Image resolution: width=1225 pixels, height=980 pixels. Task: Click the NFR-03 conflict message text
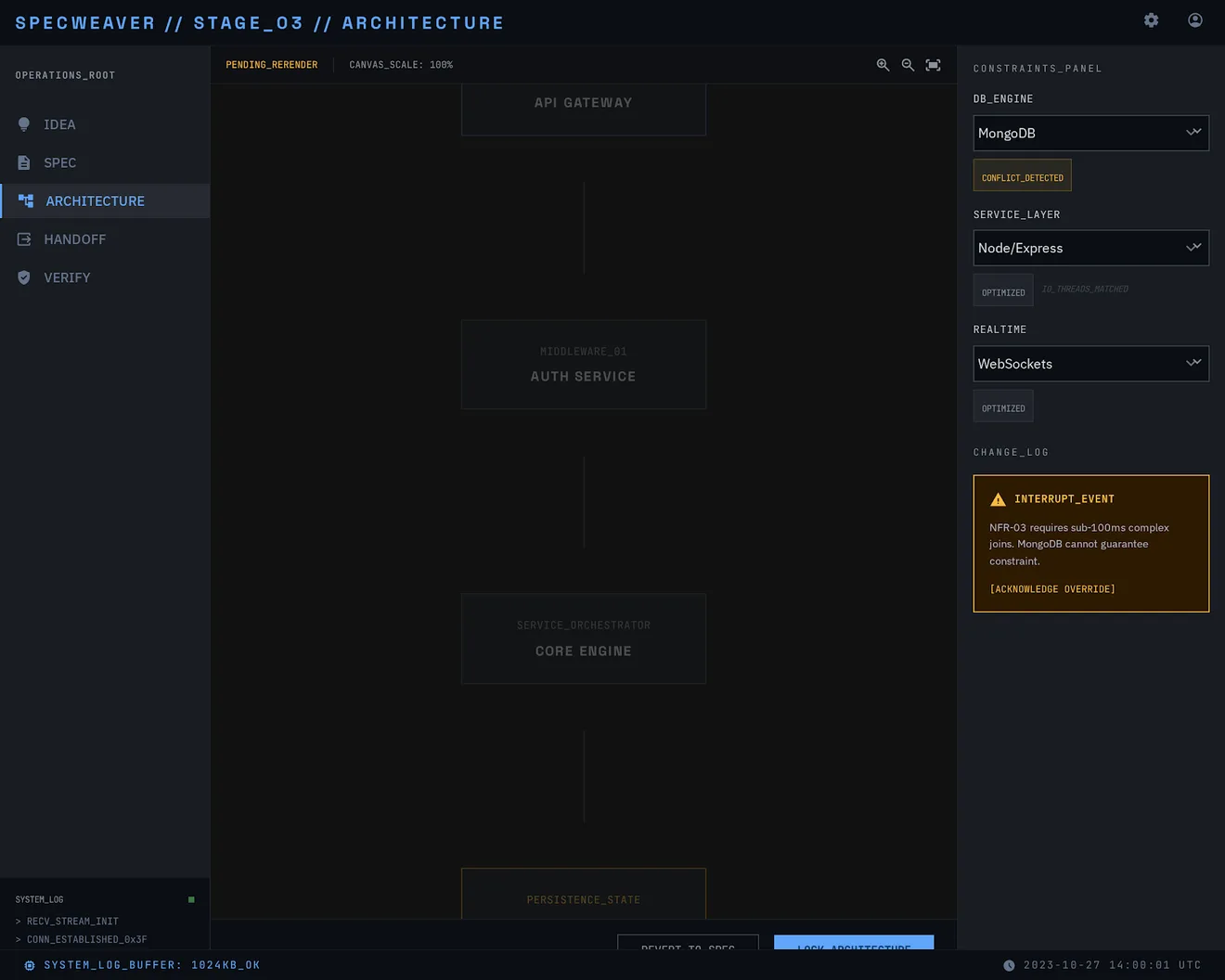pyautogui.click(x=1079, y=544)
